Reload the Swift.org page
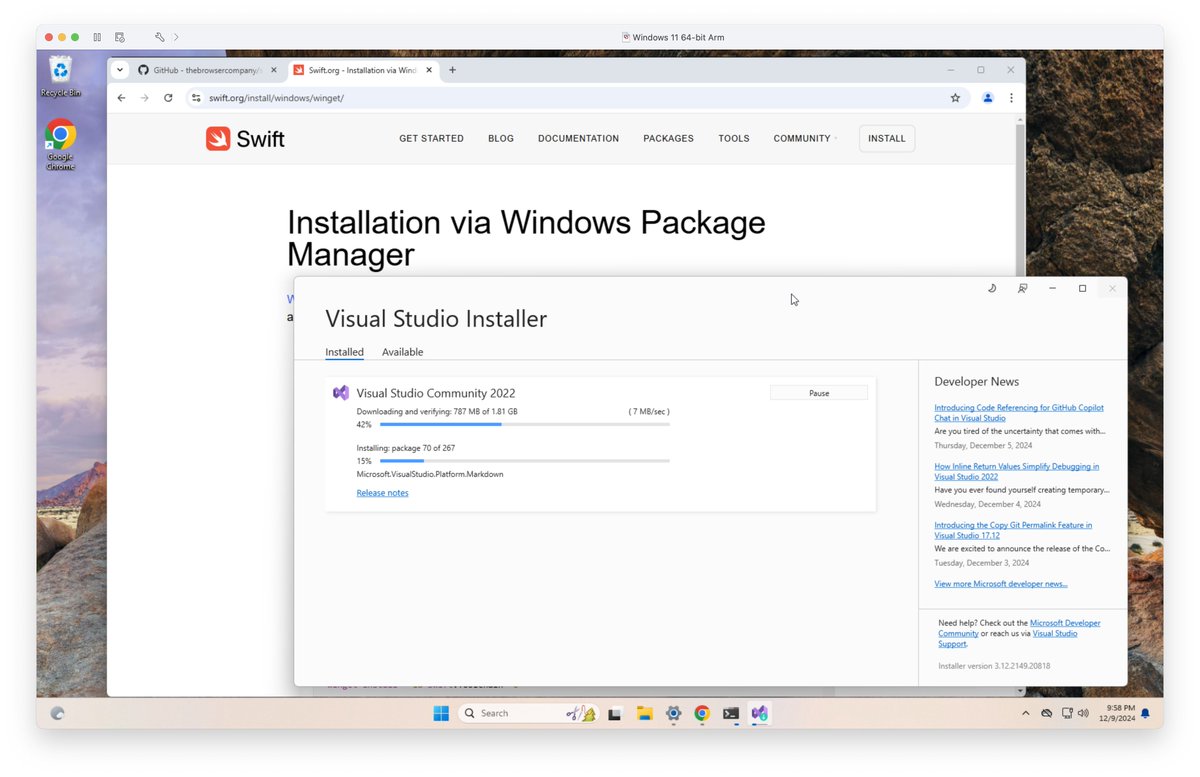The image size is (1200, 777). (168, 98)
